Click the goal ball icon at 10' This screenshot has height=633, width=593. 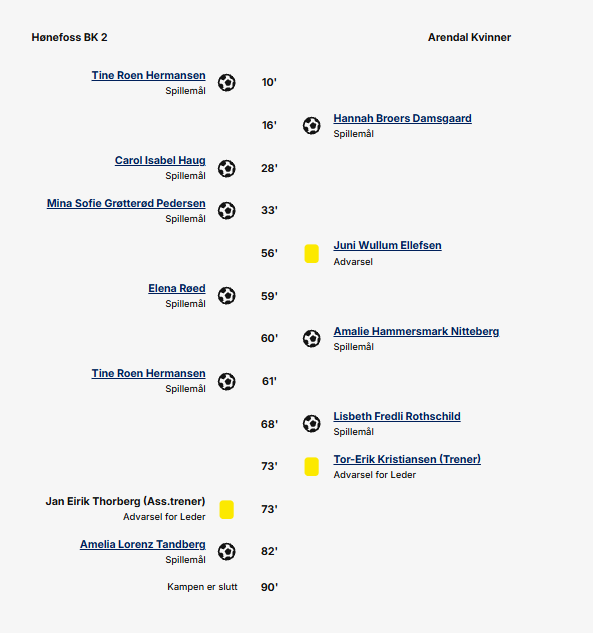tap(226, 83)
